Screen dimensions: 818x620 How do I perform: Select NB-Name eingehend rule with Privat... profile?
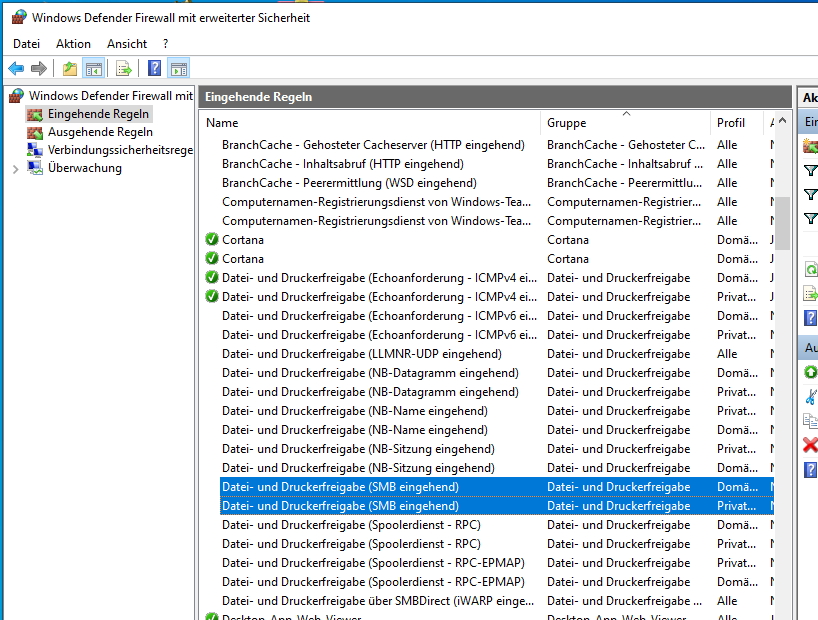point(355,411)
